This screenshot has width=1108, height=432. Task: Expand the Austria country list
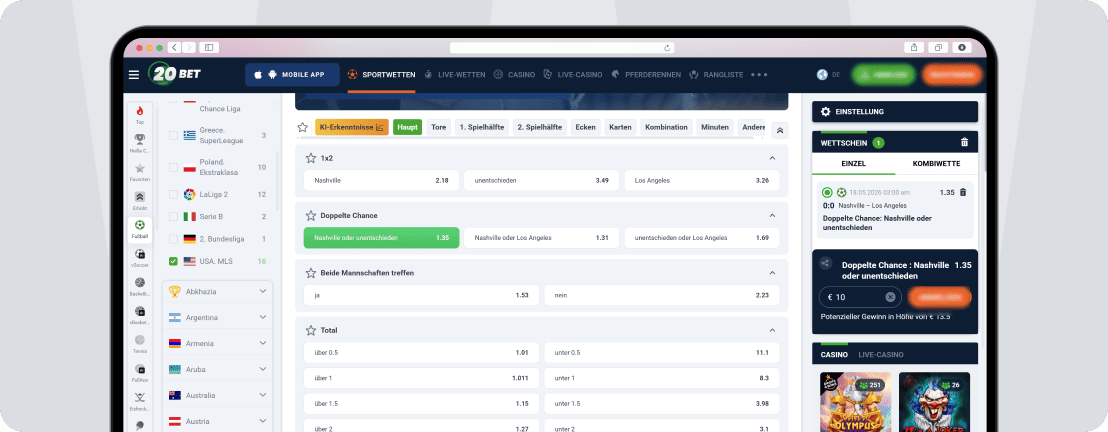218,421
